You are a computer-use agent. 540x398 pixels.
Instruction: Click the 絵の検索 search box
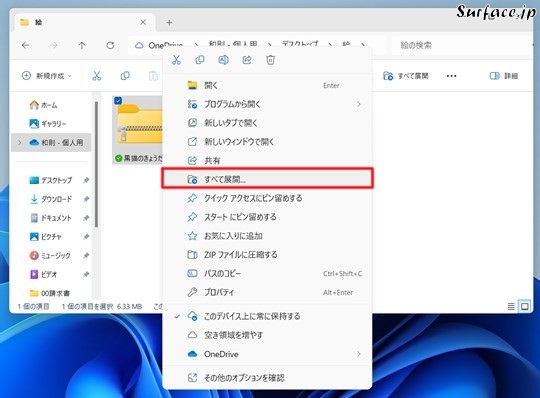pos(462,45)
